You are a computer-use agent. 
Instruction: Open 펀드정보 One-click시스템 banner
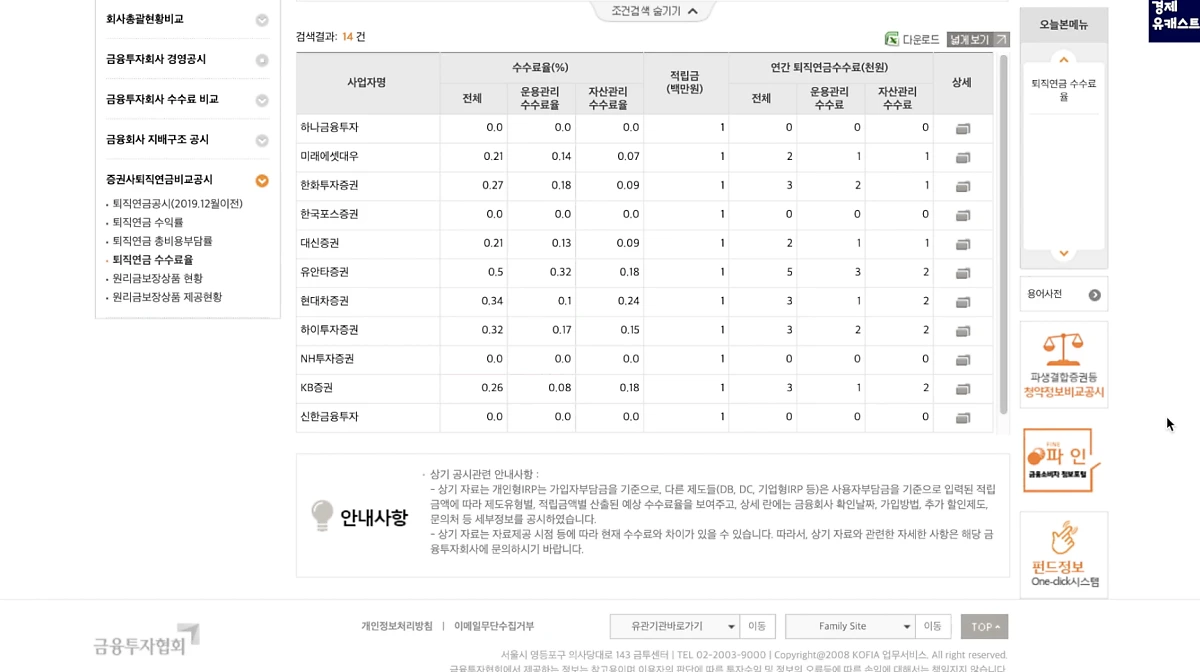[1064, 555]
